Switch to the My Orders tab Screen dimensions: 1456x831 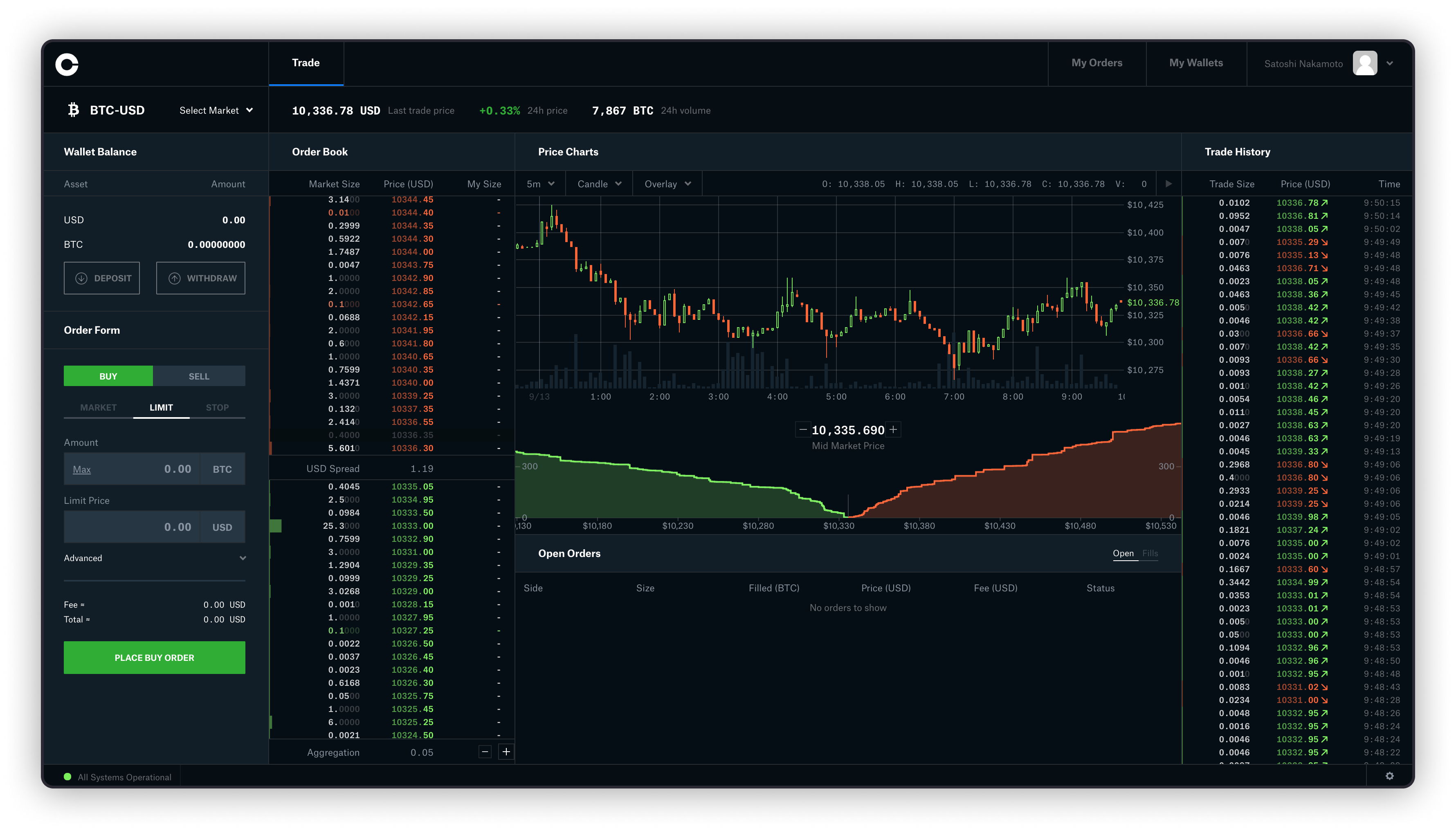pyautogui.click(x=1097, y=62)
